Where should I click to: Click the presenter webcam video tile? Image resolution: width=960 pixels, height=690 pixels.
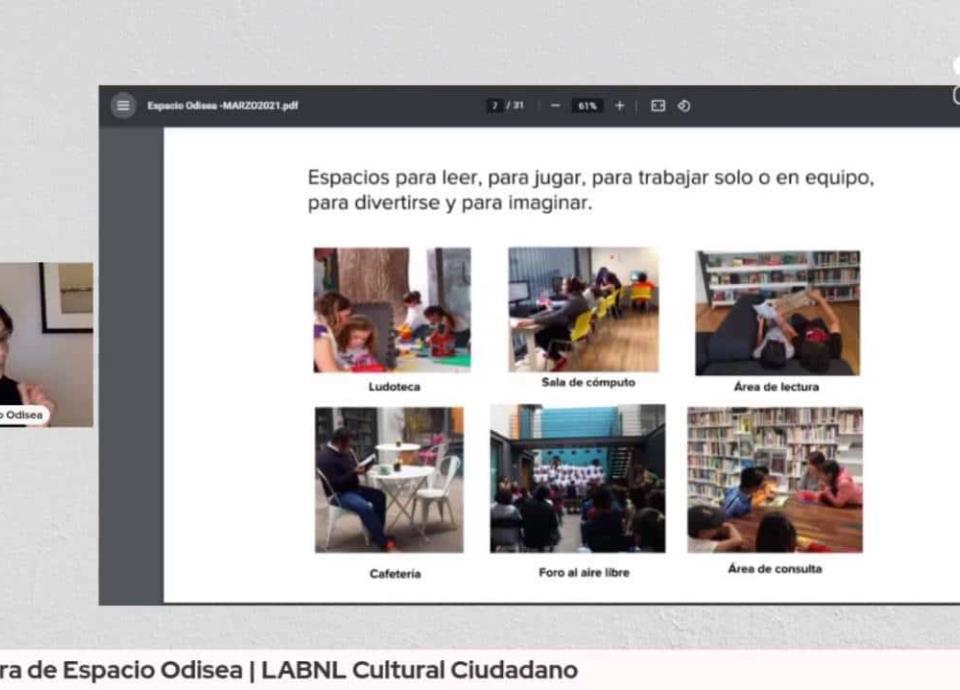coord(46,340)
